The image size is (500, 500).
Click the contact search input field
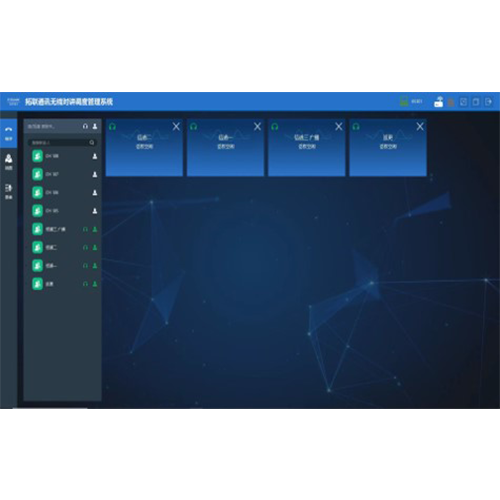coord(62,143)
